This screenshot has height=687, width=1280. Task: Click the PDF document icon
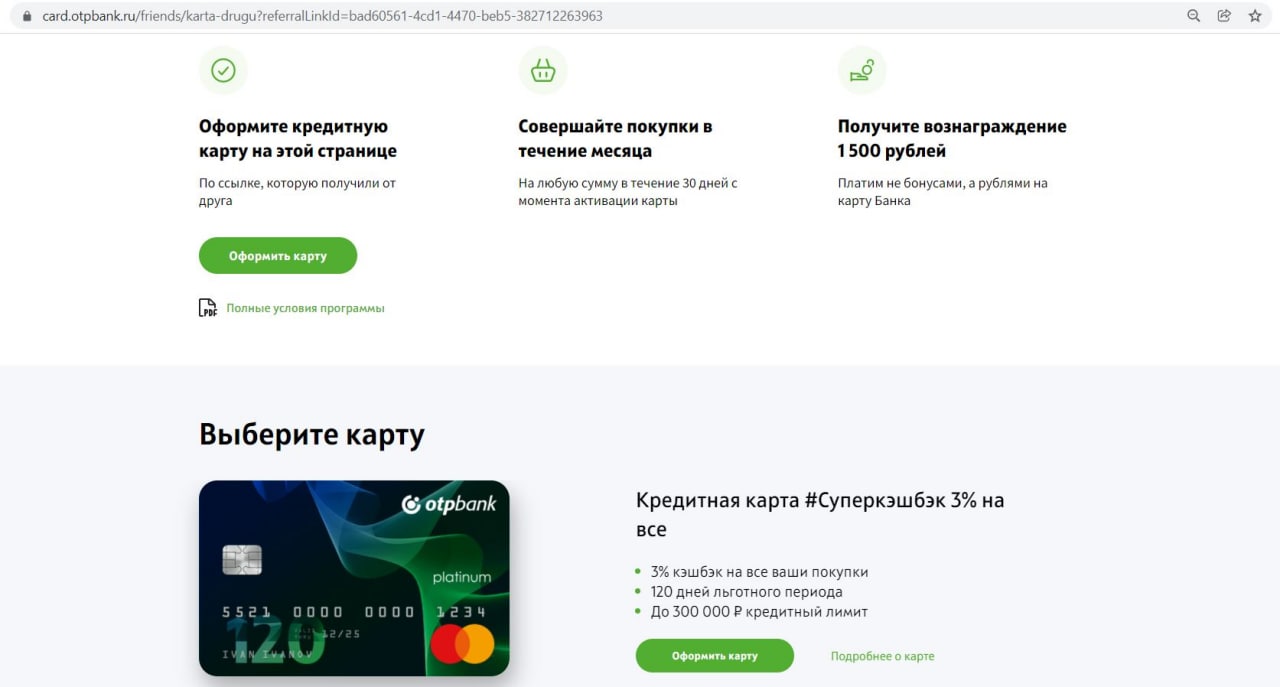(208, 308)
